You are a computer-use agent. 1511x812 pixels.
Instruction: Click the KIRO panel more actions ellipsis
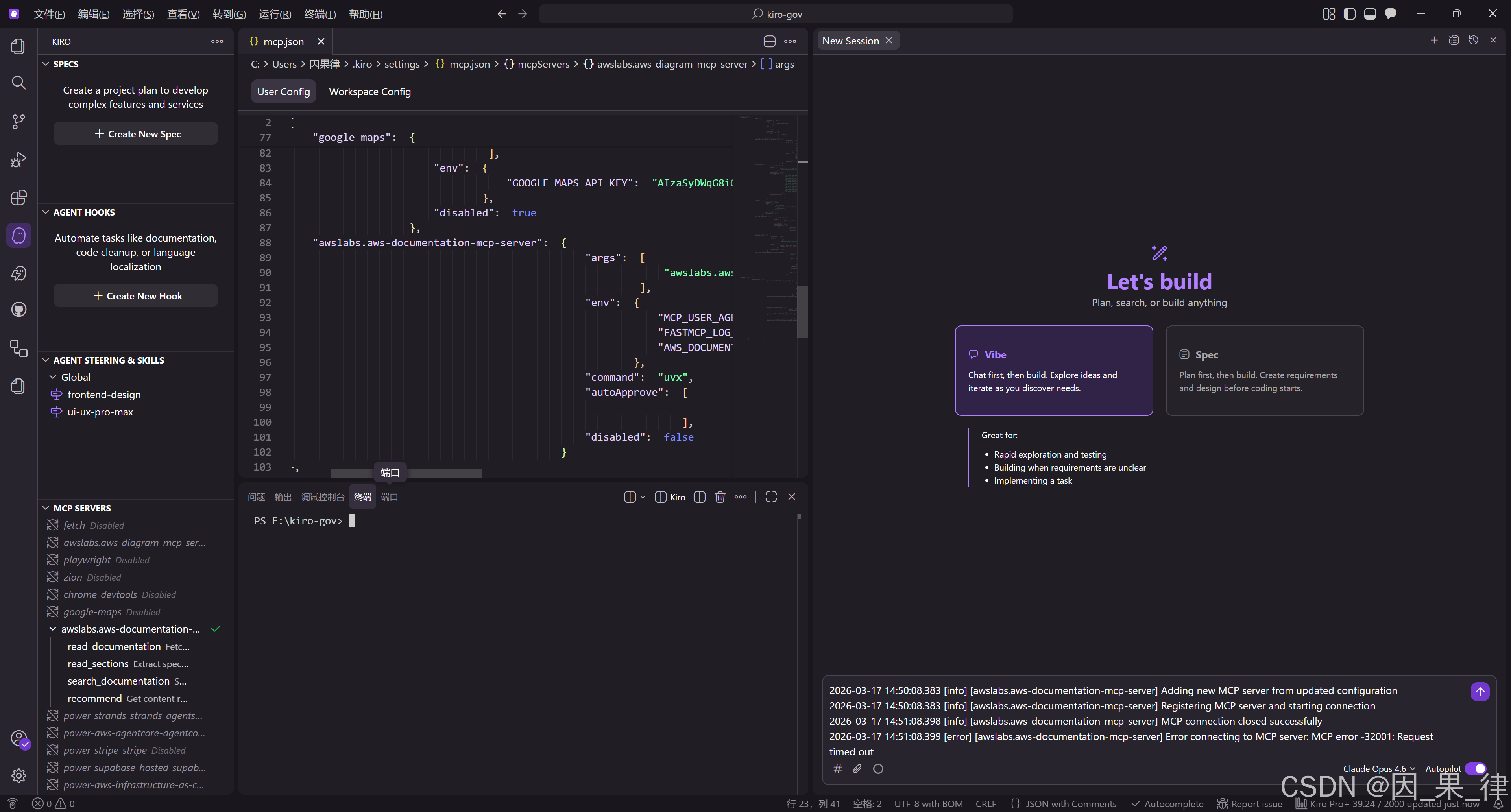point(217,42)
